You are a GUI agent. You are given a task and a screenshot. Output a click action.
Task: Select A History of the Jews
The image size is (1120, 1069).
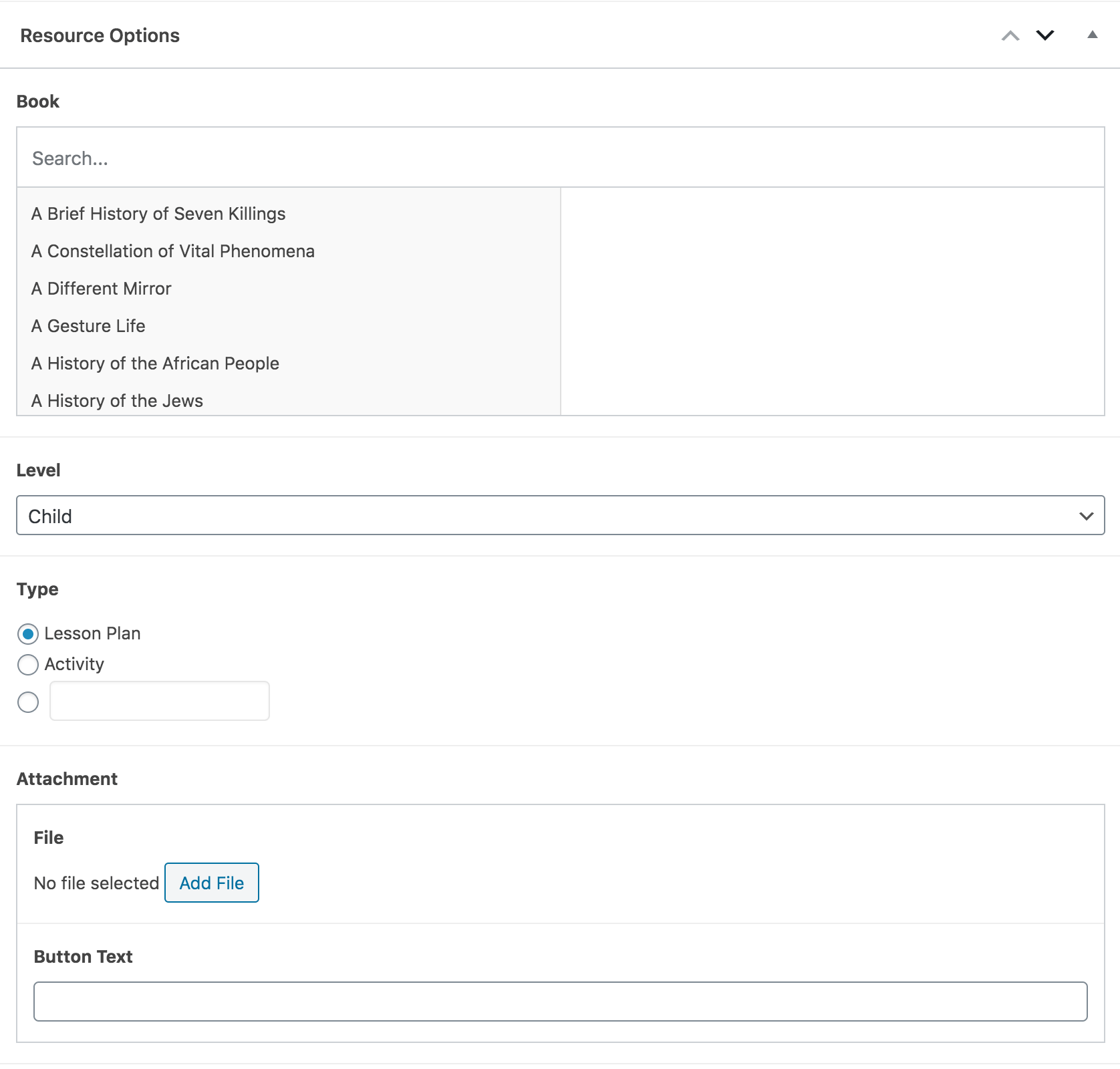117,401
